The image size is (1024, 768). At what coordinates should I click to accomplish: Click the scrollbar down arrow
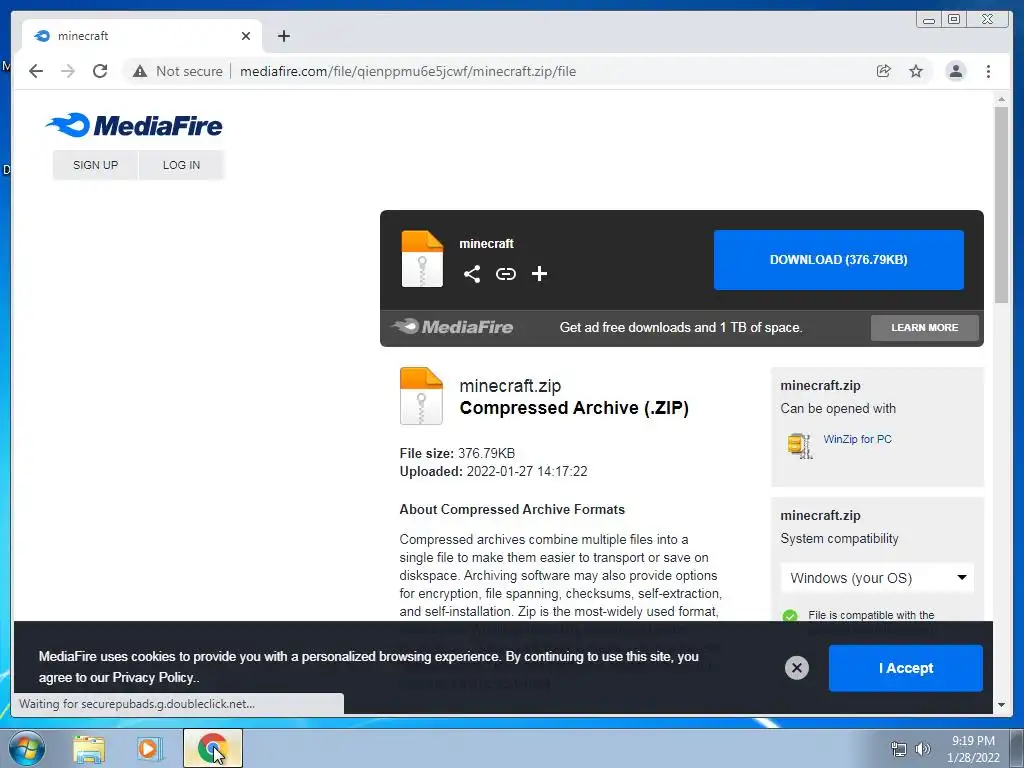[1001, 705]
